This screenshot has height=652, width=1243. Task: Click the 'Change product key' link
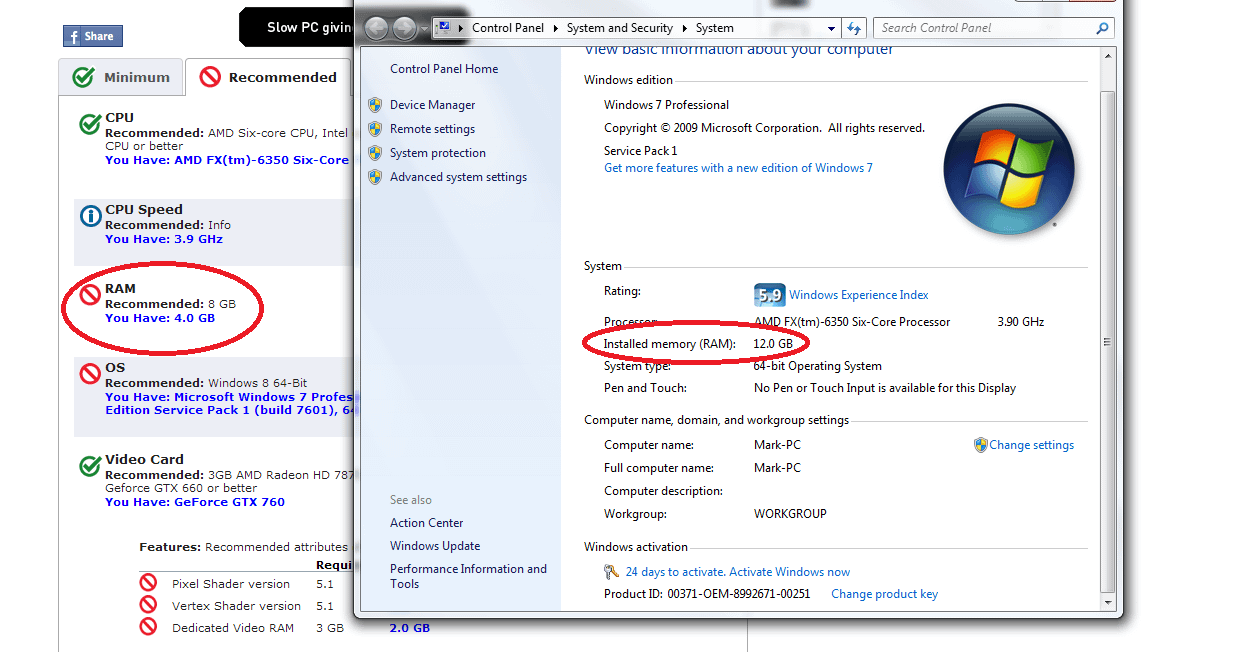click(x=884, y=594)
